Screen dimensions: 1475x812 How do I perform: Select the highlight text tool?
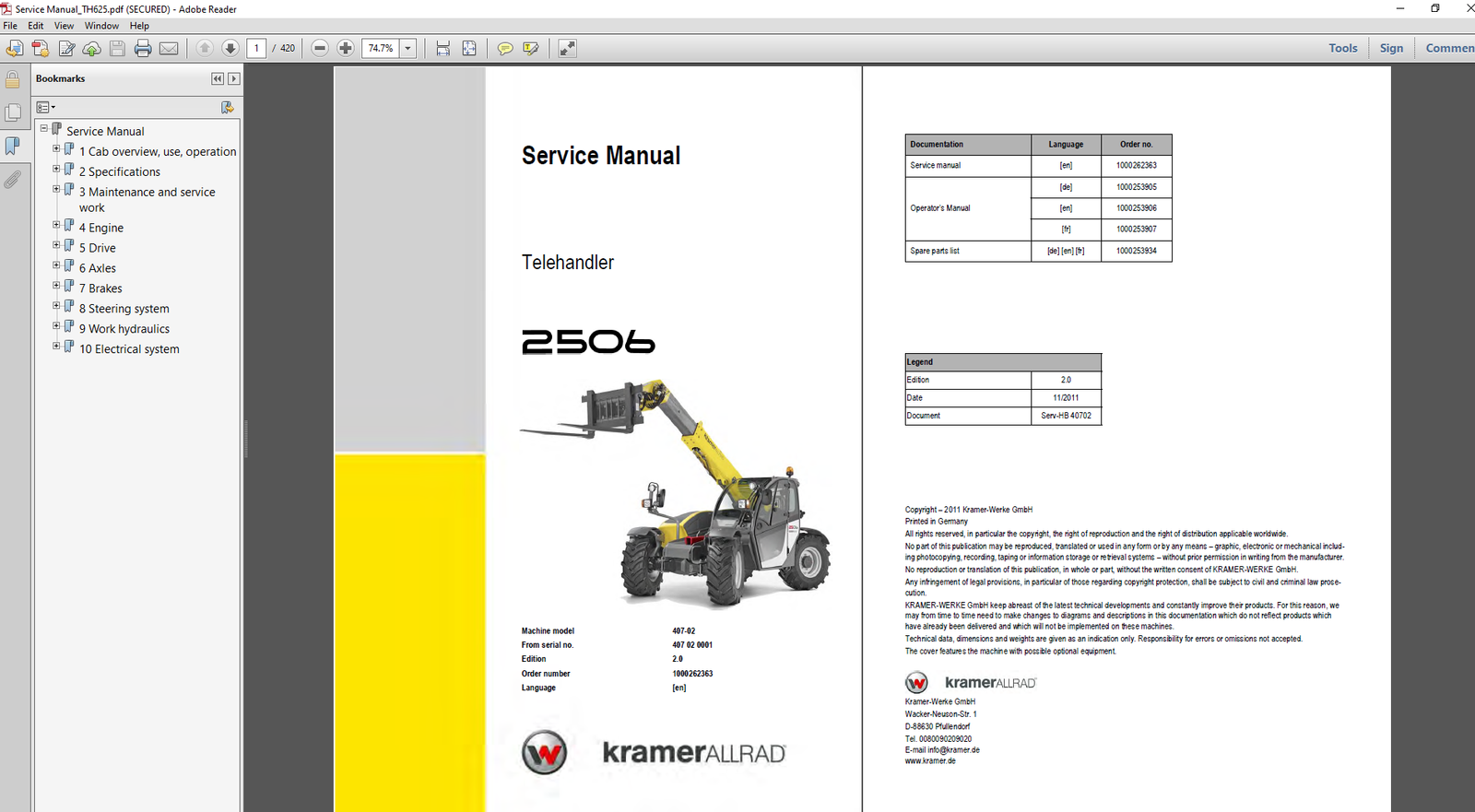pos(531,48)
